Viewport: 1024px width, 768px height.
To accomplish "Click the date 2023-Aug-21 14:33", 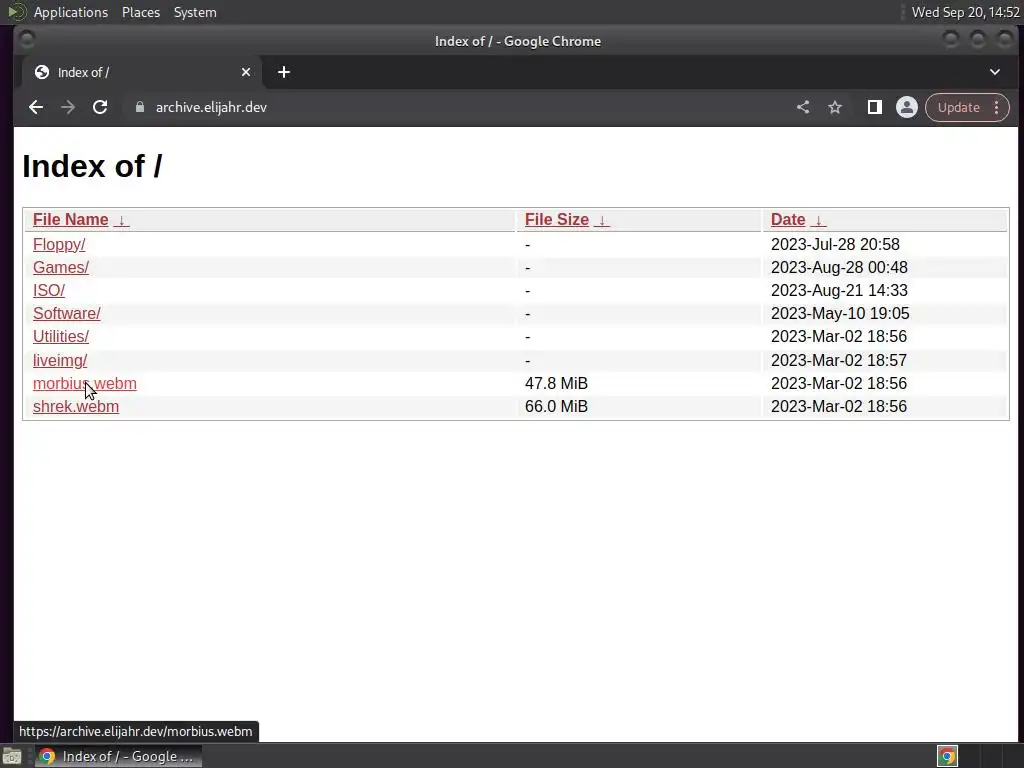I will (x=839, y=290).
